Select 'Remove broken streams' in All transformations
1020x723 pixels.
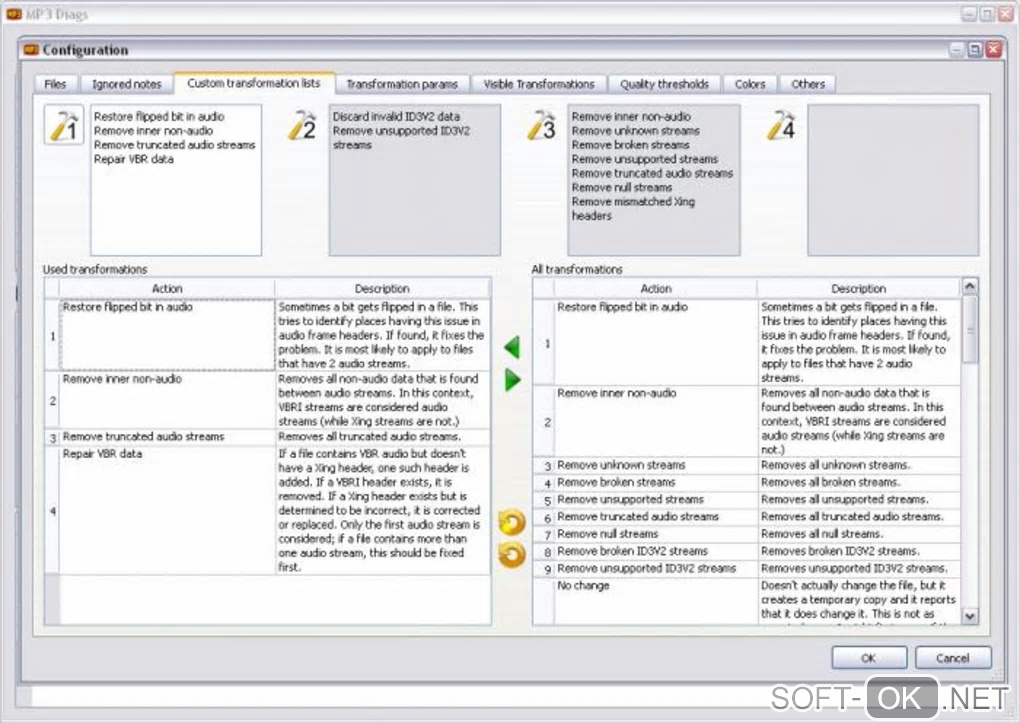(x=656, y=482)
